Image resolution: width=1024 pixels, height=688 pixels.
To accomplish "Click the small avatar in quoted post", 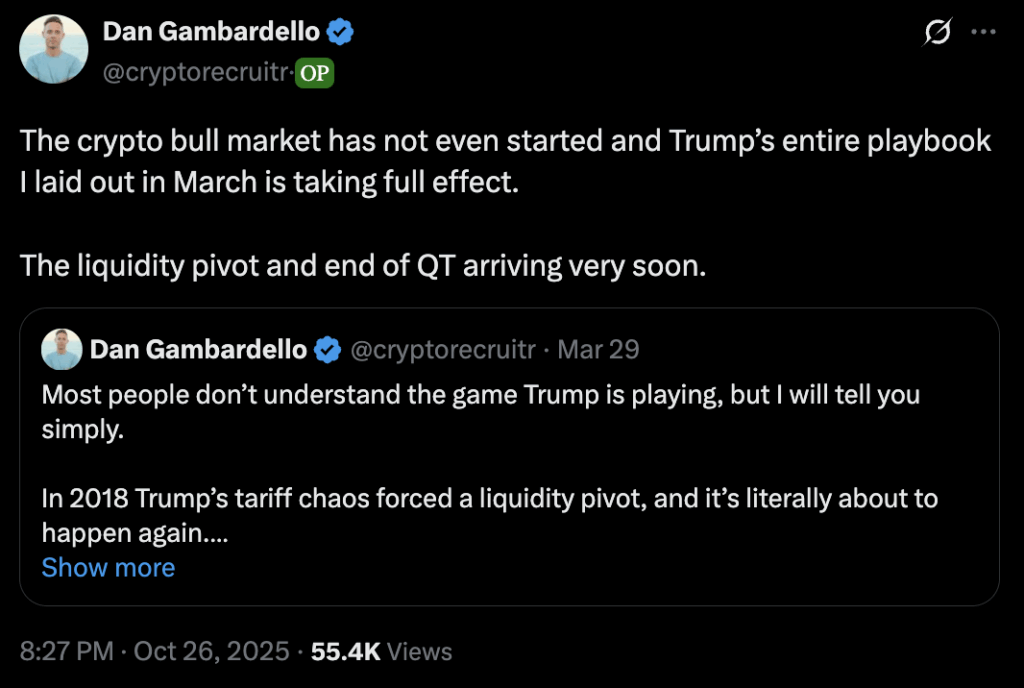I will (x=62, y=349).
